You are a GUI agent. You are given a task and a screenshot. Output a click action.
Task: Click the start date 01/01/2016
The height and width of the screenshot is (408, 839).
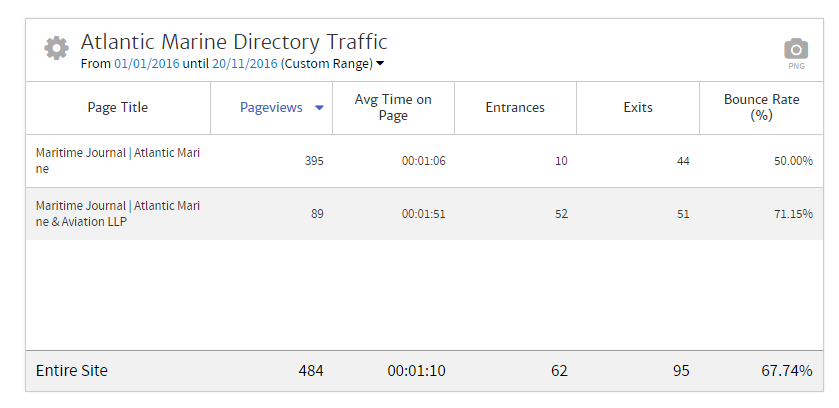tap(147, 64)
